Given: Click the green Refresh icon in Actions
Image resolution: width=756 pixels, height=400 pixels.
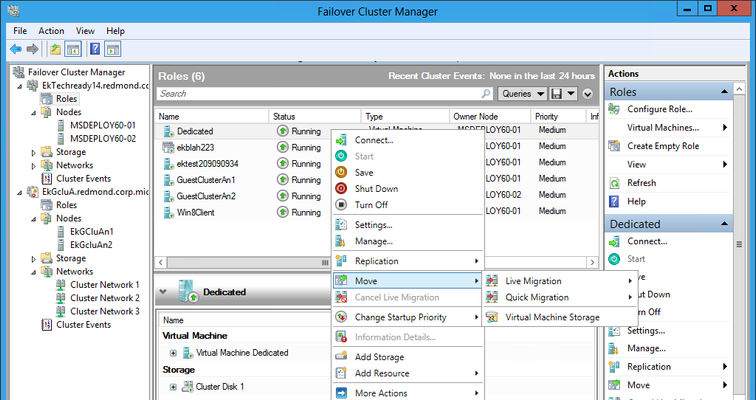Looking at the screenshot, I should tap(614, 183).
